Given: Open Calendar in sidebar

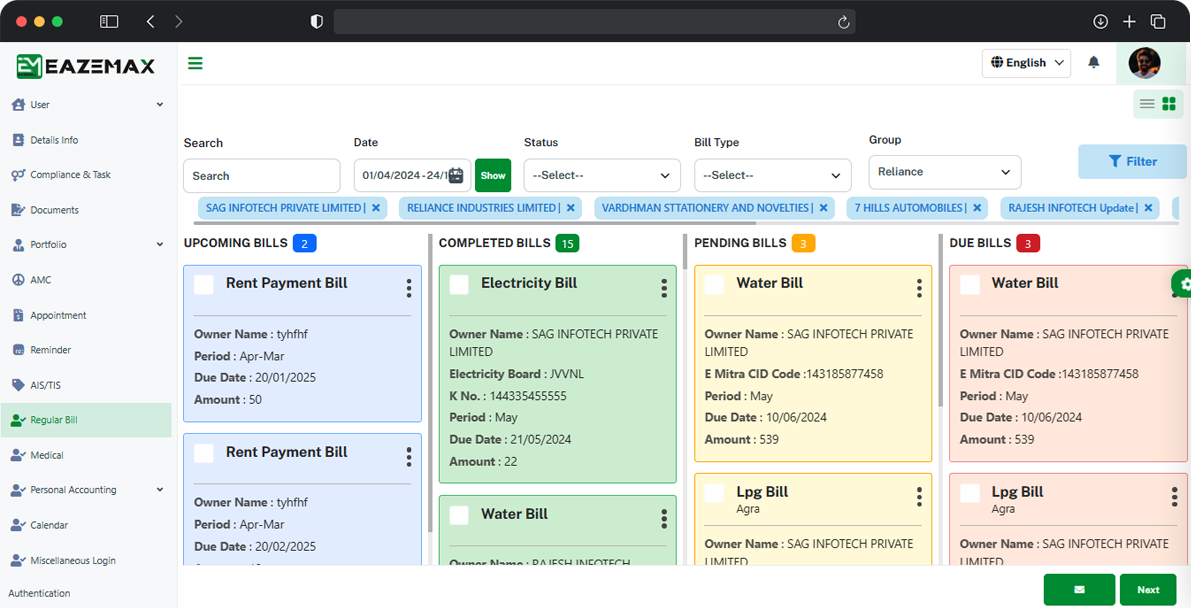Looking at the screenshot, I should coord(86,525).
